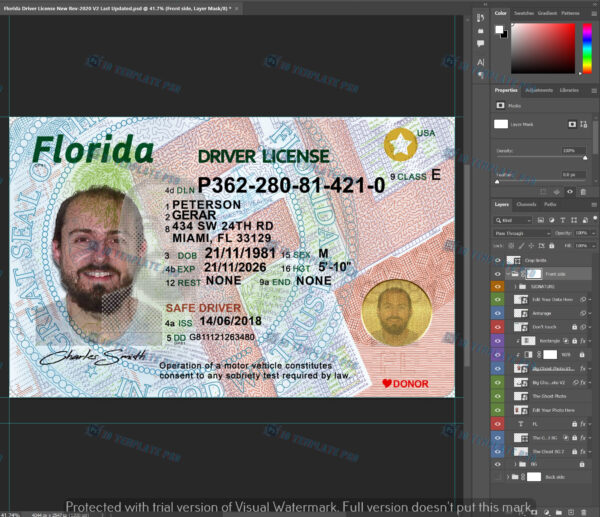Switch to the Adjustments tab
Viewport: 600px width, 517px height.
pos(539,90)
